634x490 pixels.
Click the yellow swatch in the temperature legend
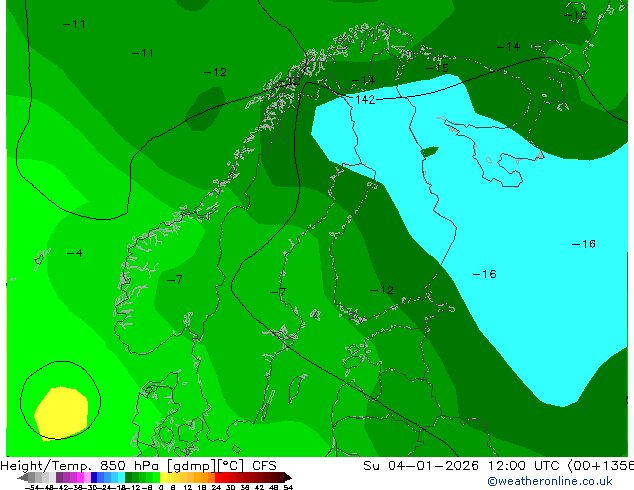click(x=164, y=477)
